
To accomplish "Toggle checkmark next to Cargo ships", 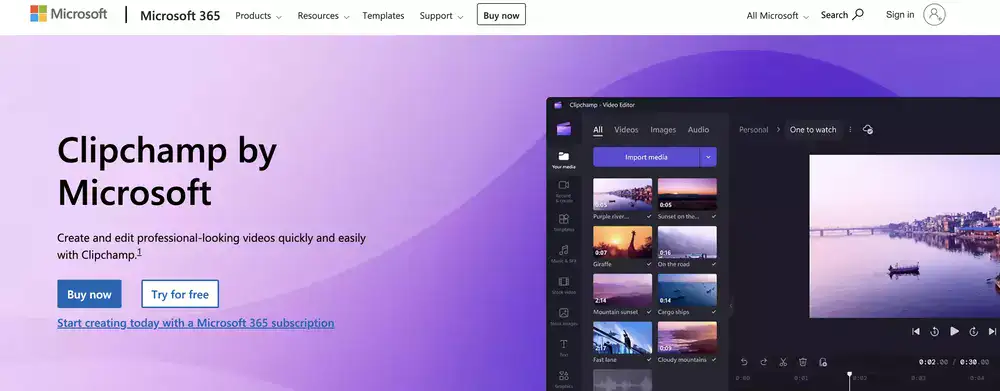I will 714,312.
